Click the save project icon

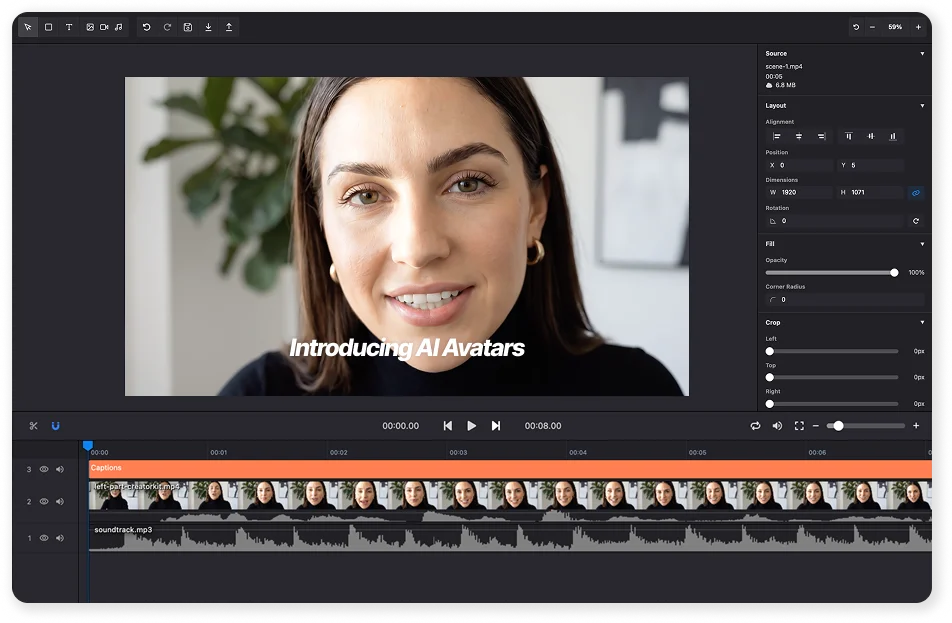tap(187, 27)
